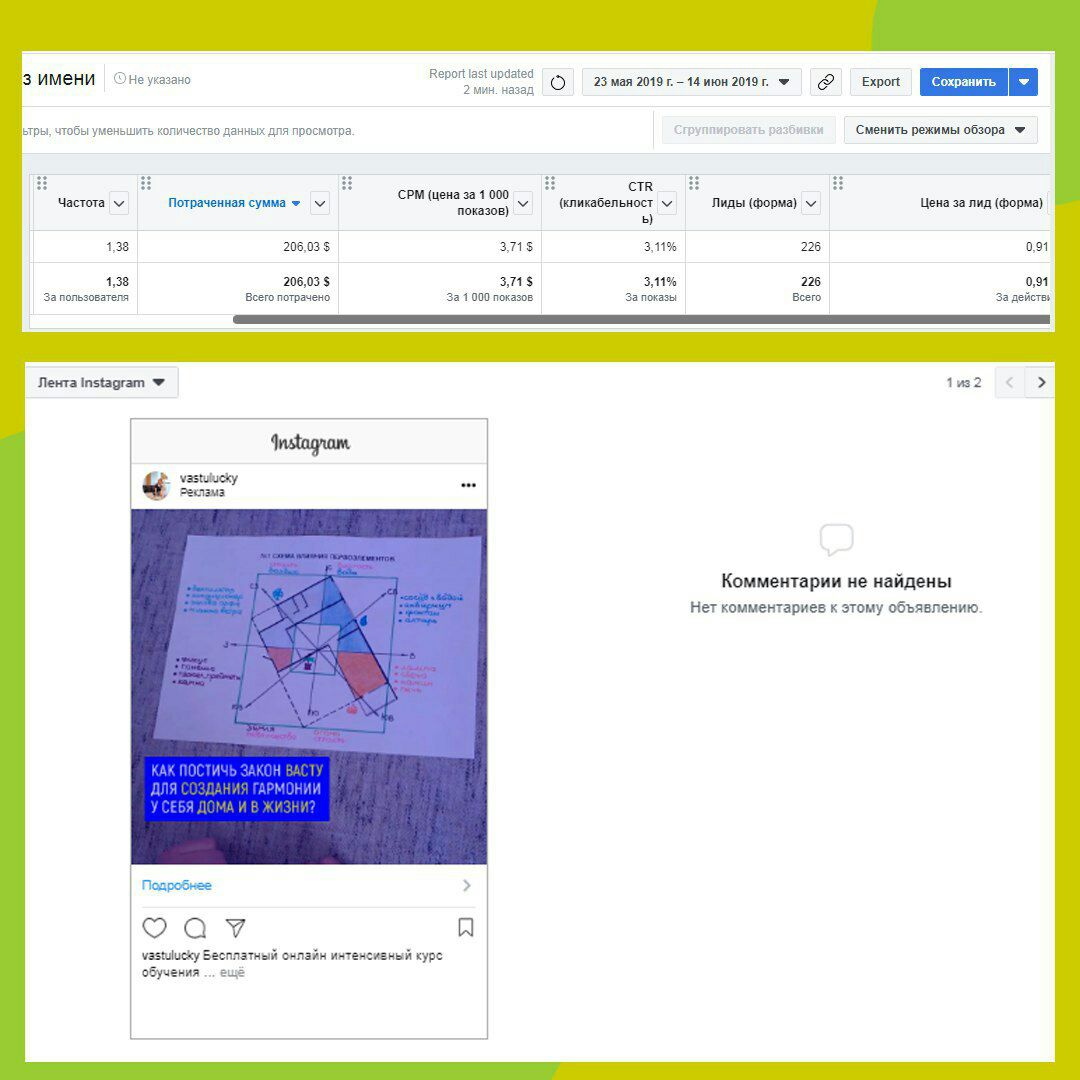Click vastulucky username in post header
The image size is (1080, 1080).
click(x=209, y=478)
